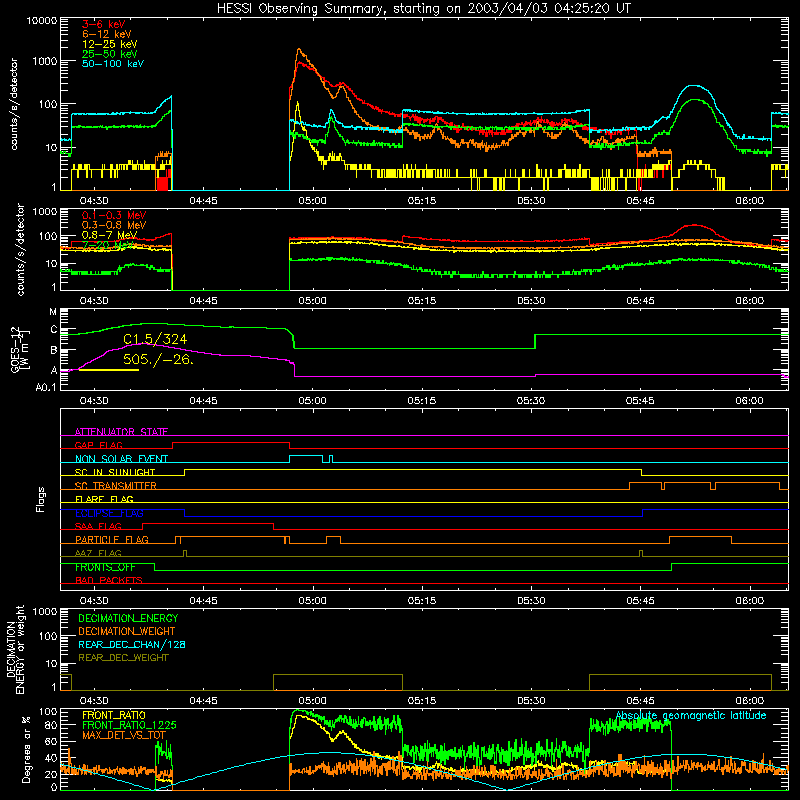The image size is (800, 800).
Task: Select the GAP_FLAG flag label
Action: click(x=98, y=445)
